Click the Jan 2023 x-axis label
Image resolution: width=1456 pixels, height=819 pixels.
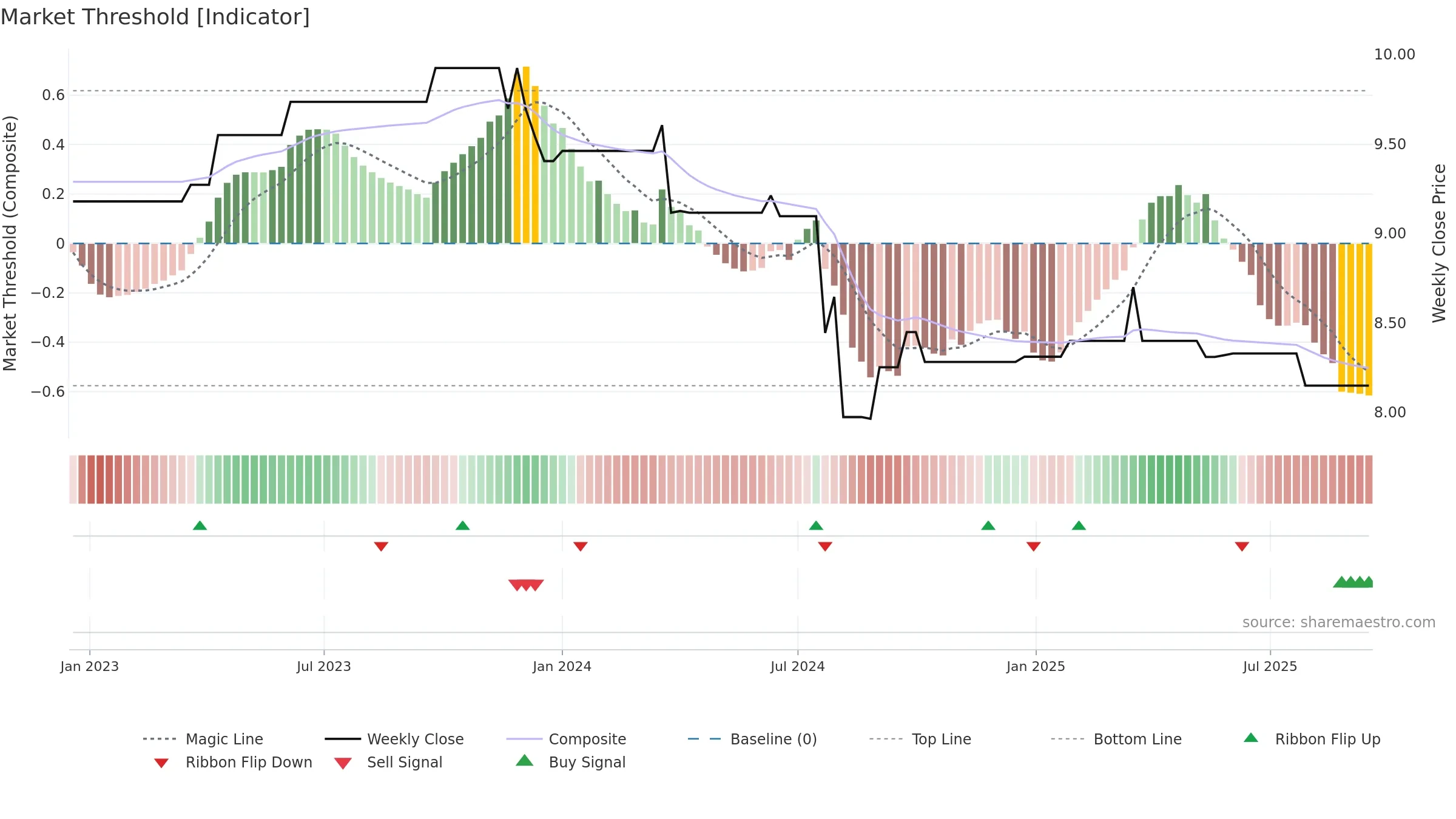click(90, 666)
